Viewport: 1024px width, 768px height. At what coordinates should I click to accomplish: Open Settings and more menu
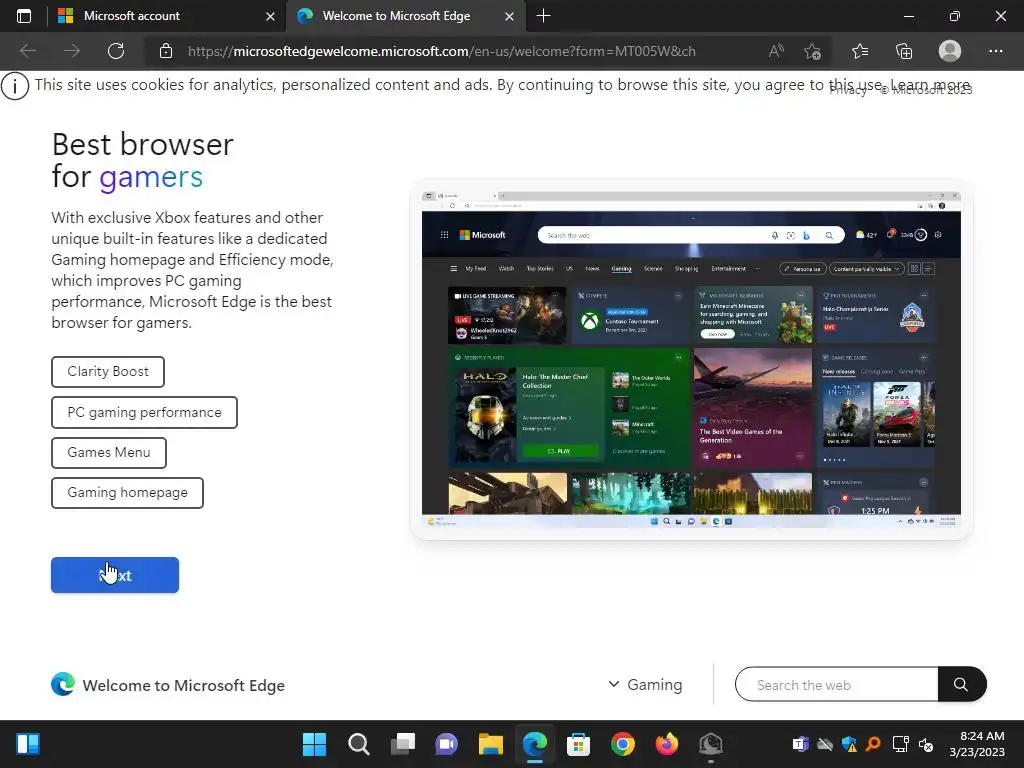click(x=995, y=51)
